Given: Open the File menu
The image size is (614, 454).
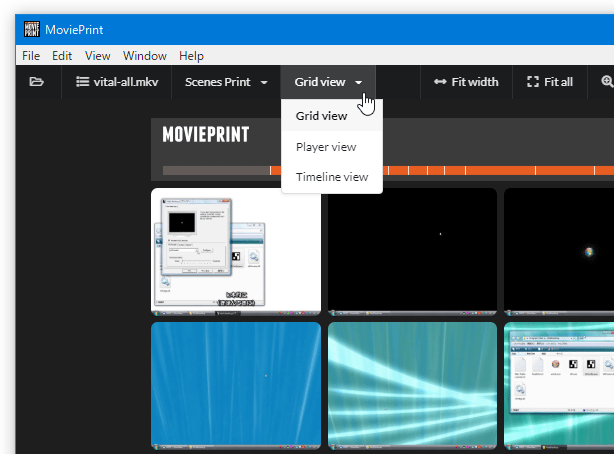Looking at the screenshot, I should tap(31, 56).
